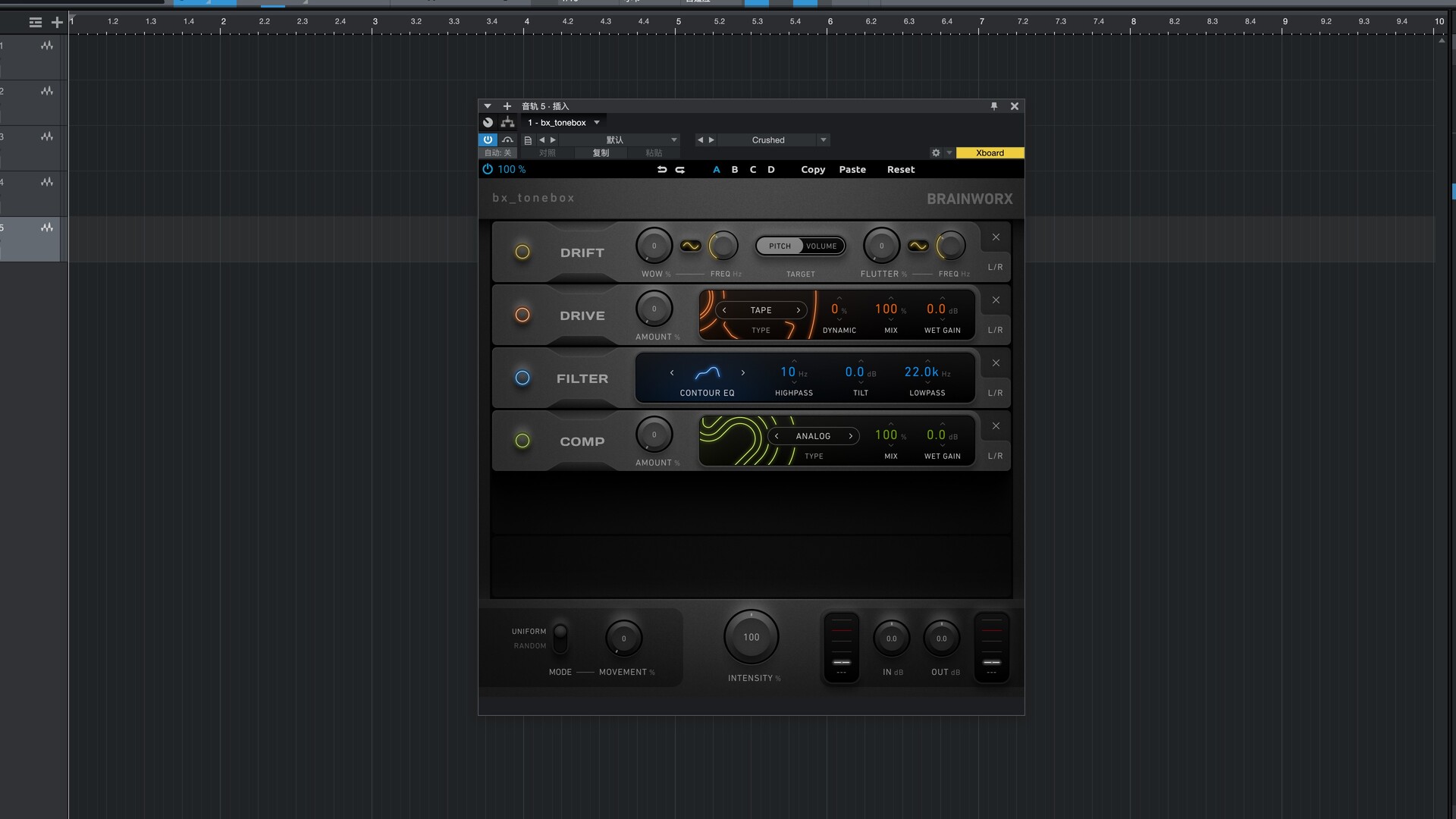Toggle the blue plugin bypass power button

point(488,140)
